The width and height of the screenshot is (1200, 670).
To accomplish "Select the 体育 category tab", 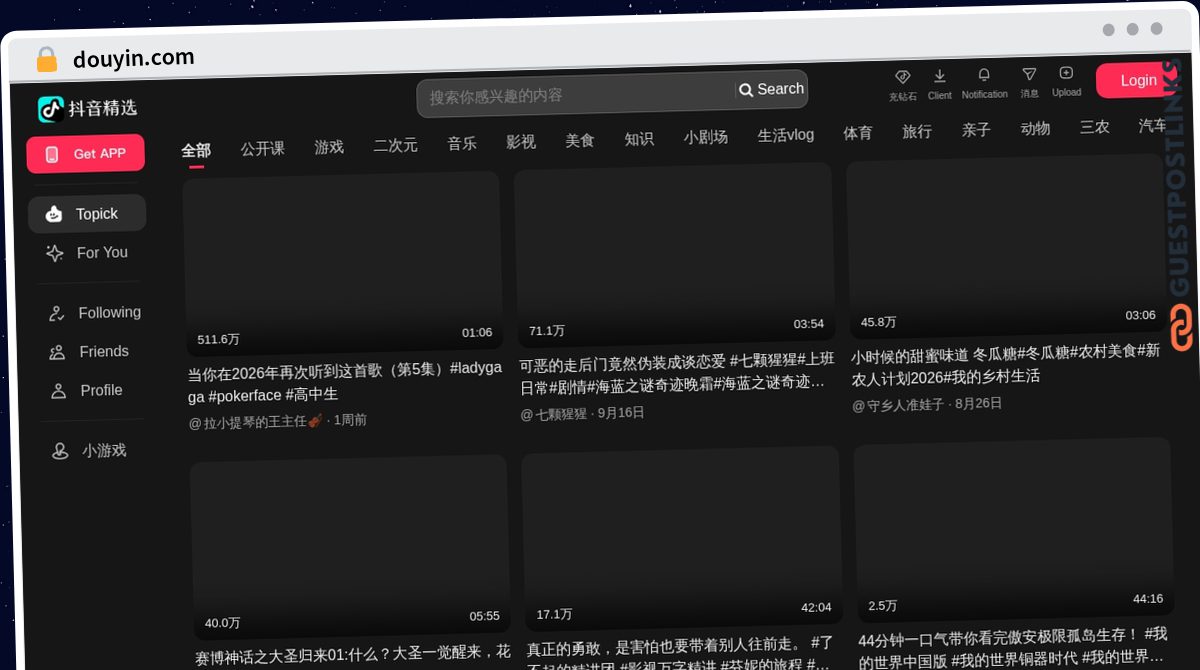I will pos(858,133).
